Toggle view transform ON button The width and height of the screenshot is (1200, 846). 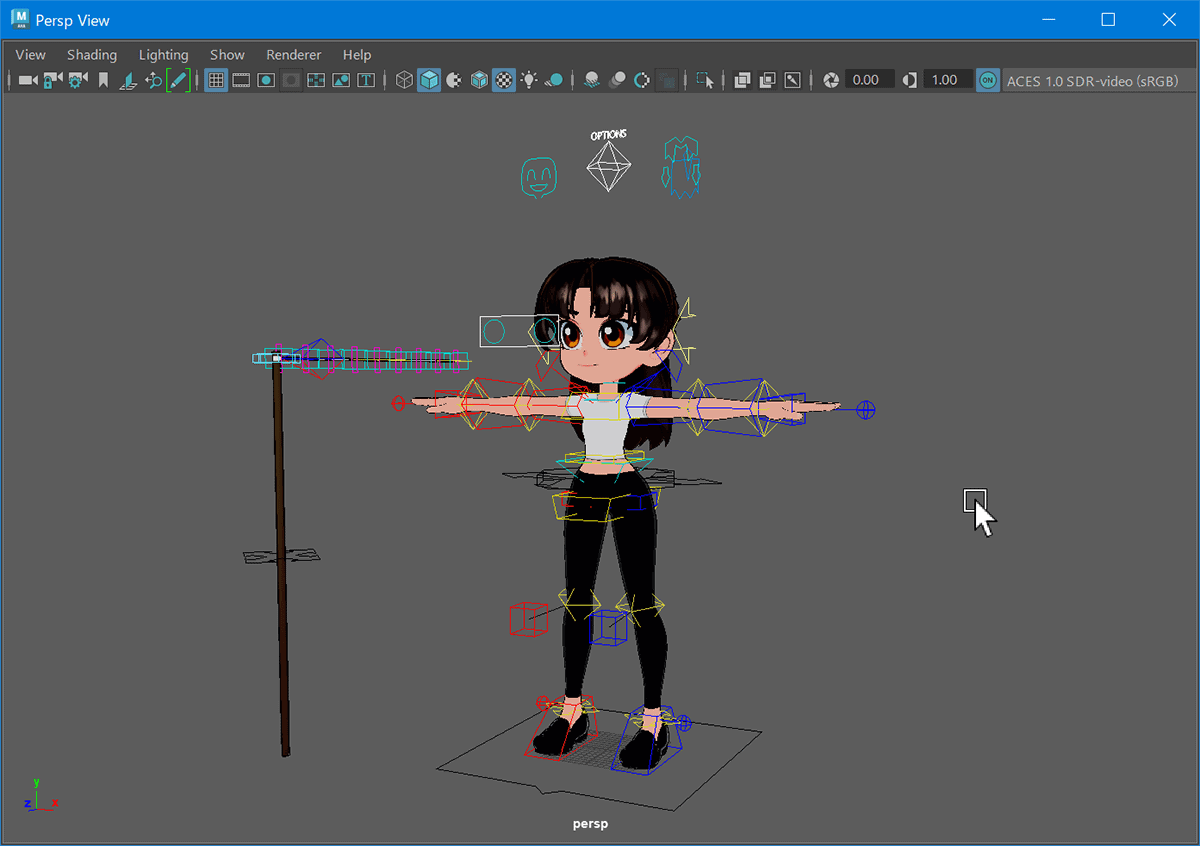[x=987, y=80]
